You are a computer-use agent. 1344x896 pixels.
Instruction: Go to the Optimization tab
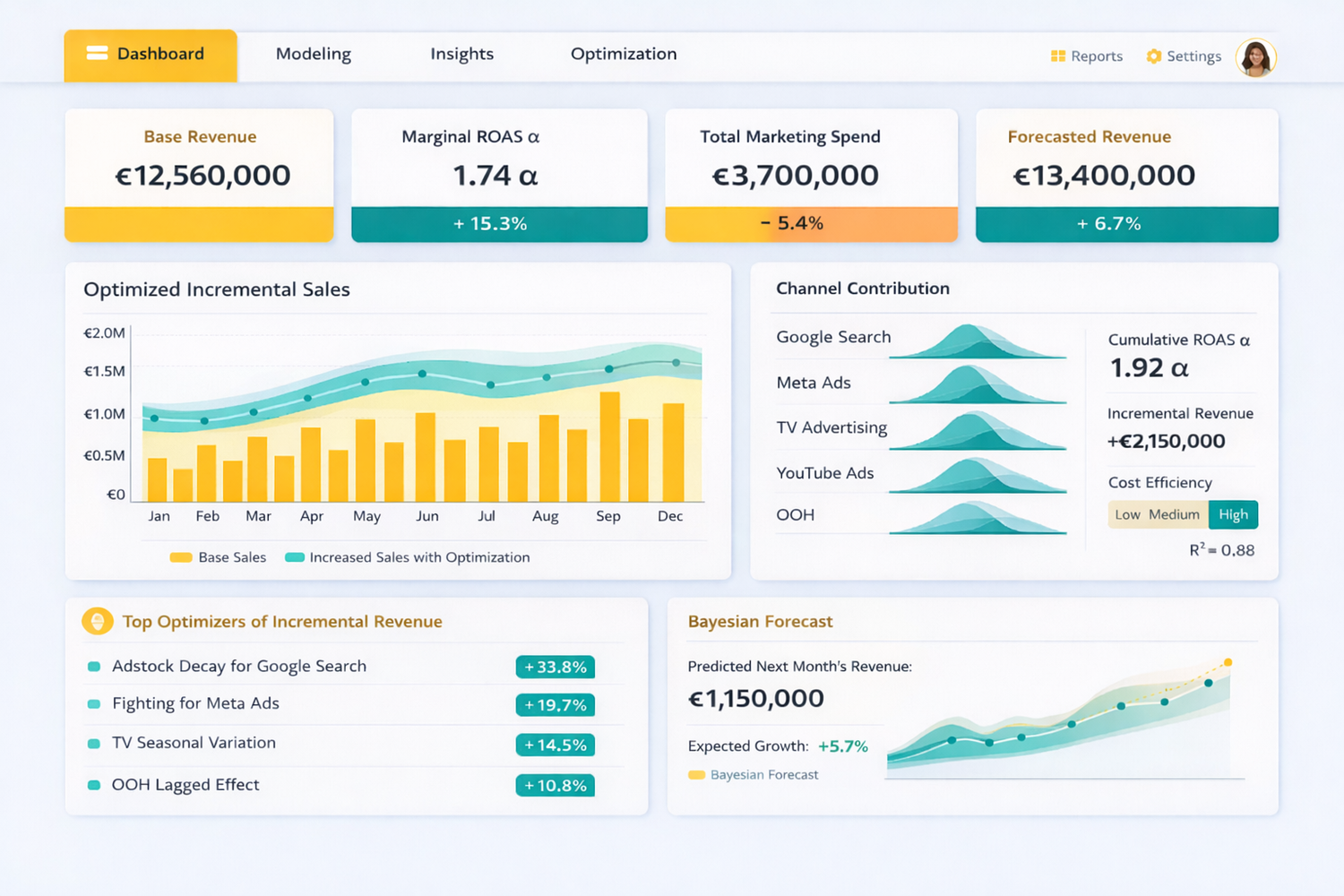[x=624, y=54]
